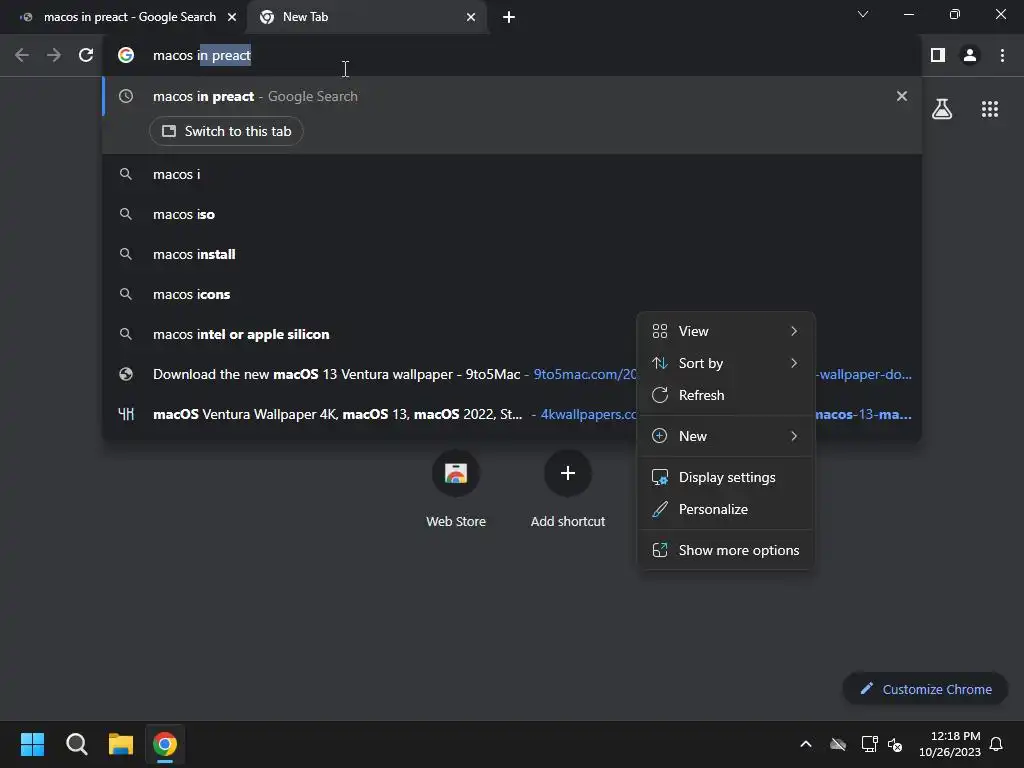Expand the Sort by submenu
The height and width of the screenshot is (768, 1024).
726,363
